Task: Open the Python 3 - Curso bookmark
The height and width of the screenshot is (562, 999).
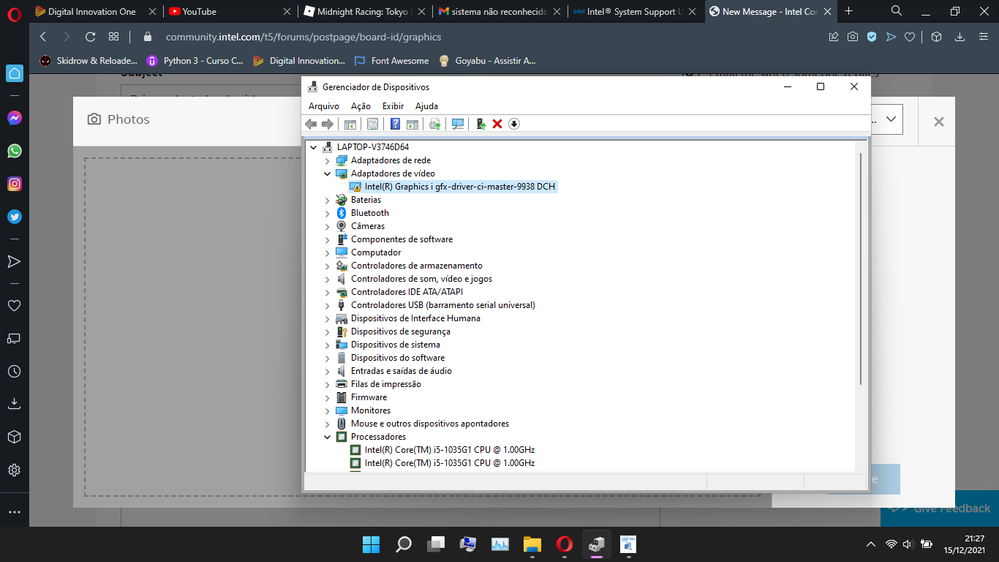Action: [195, 61]
